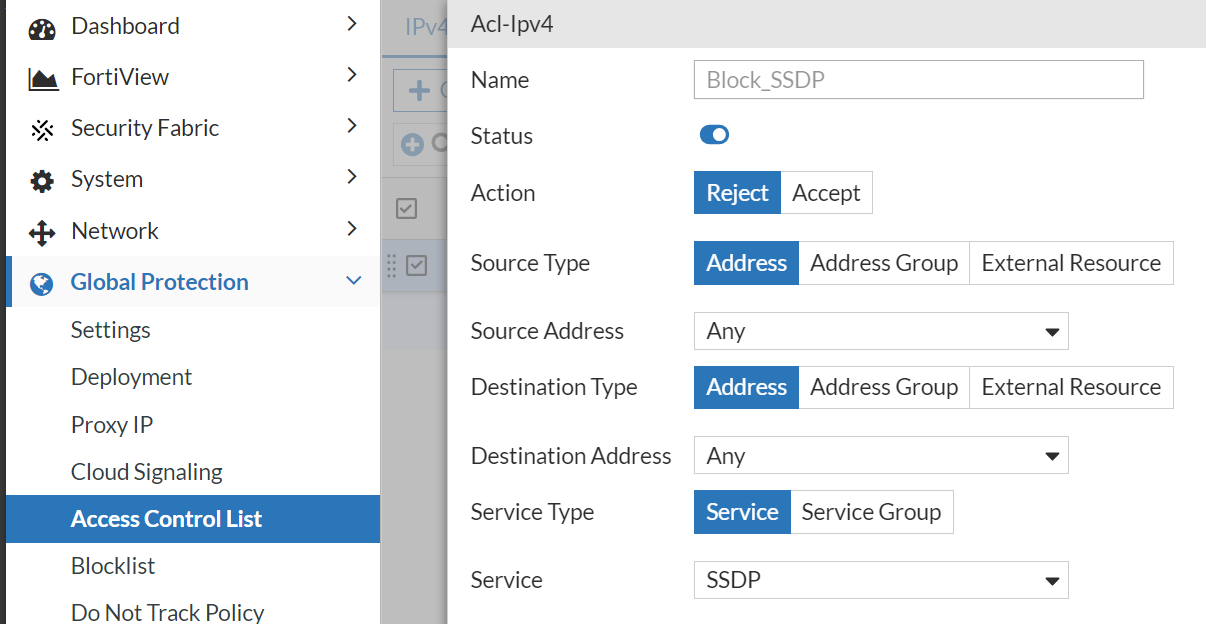Click the drag handle on the selected ACL row
The height and width of the screenshot is (624, 1206).
point(391,265)
